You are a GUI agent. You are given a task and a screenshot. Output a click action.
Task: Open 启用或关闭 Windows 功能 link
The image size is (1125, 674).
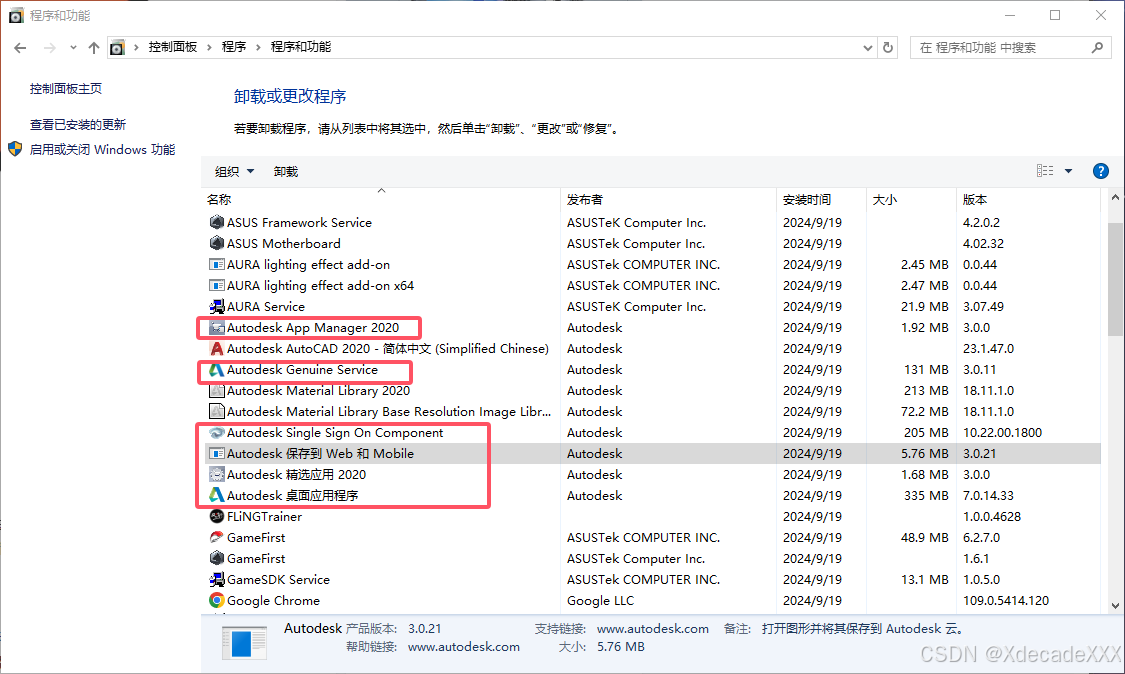click(x=103, y=149)
